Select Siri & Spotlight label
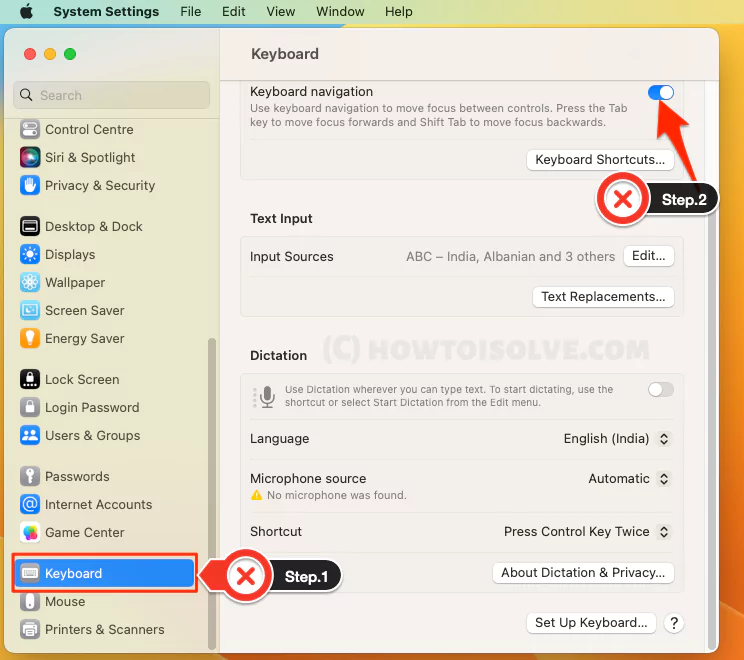The width and height of the screenshot is (744, 660). [90, 157]
